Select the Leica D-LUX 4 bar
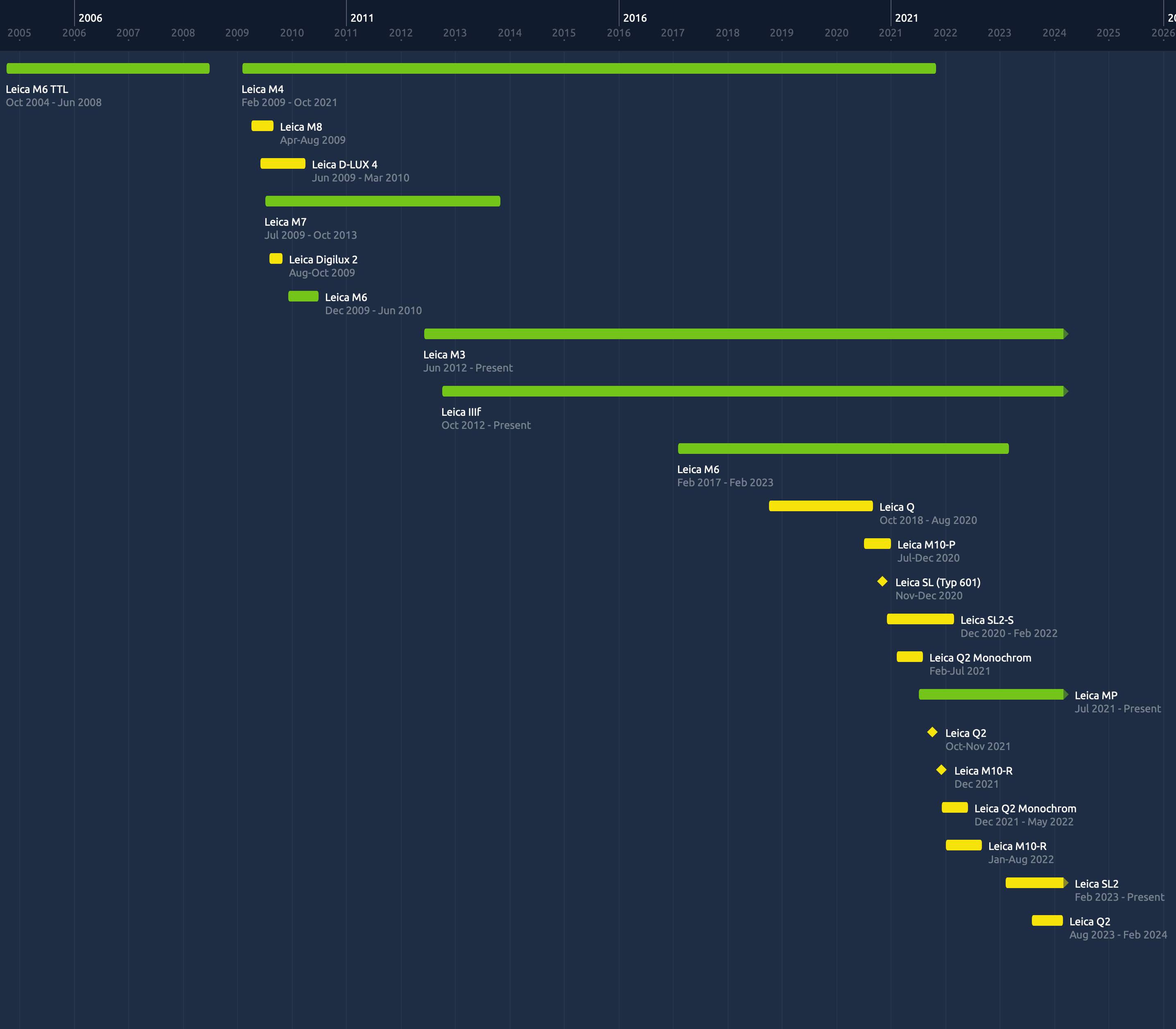Viewport: 1176px width, 1029px height. tap(283, 164)
